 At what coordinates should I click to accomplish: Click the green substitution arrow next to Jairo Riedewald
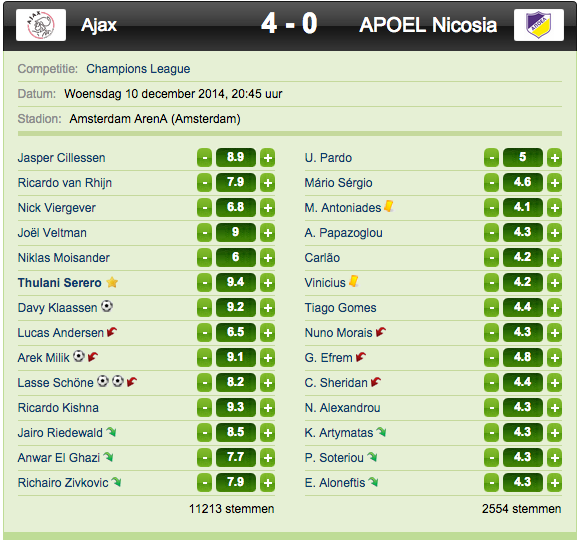111,431
